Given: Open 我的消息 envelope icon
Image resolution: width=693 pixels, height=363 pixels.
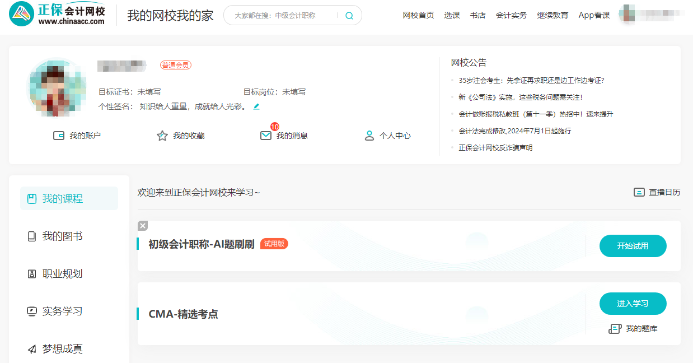Looking at the screenshot, I should click(265, 135).
